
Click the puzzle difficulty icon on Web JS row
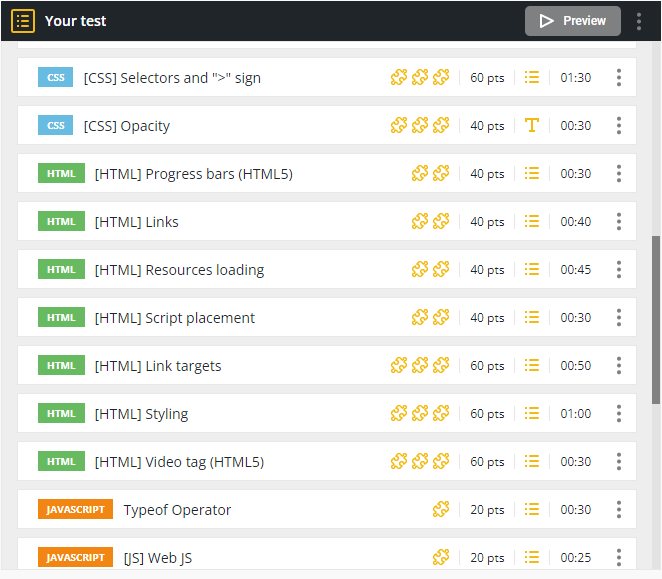point(441,558)
